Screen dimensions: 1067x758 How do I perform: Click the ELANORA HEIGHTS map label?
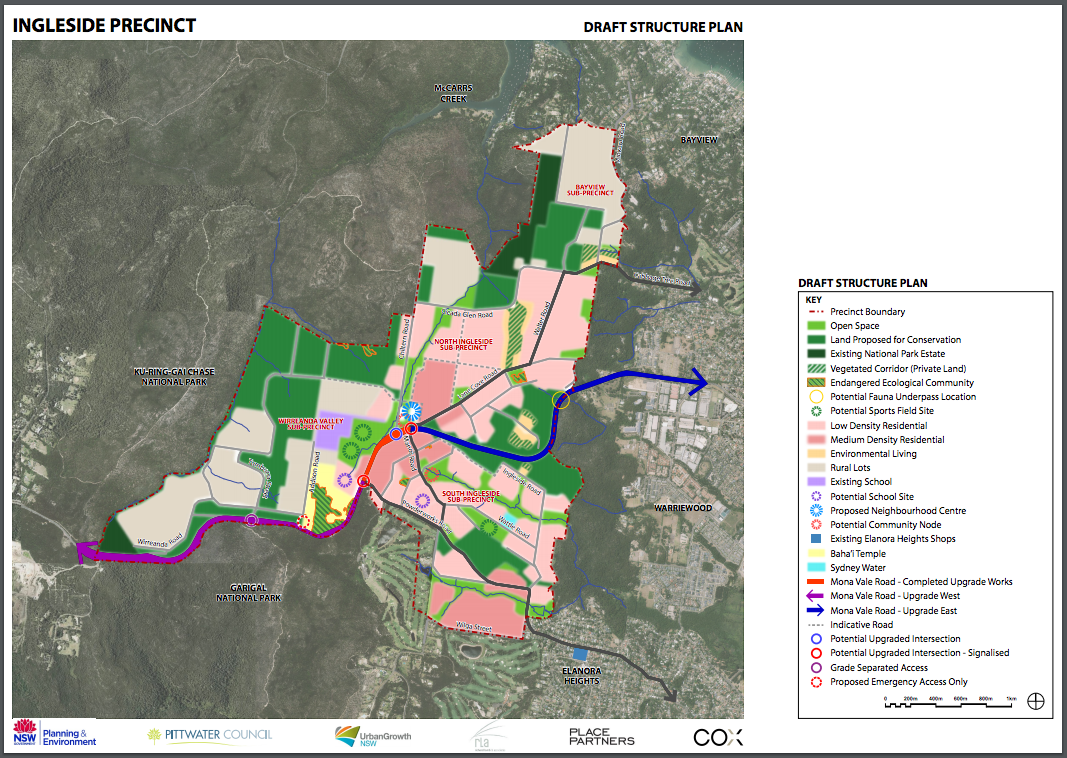(x=581, y=676)
